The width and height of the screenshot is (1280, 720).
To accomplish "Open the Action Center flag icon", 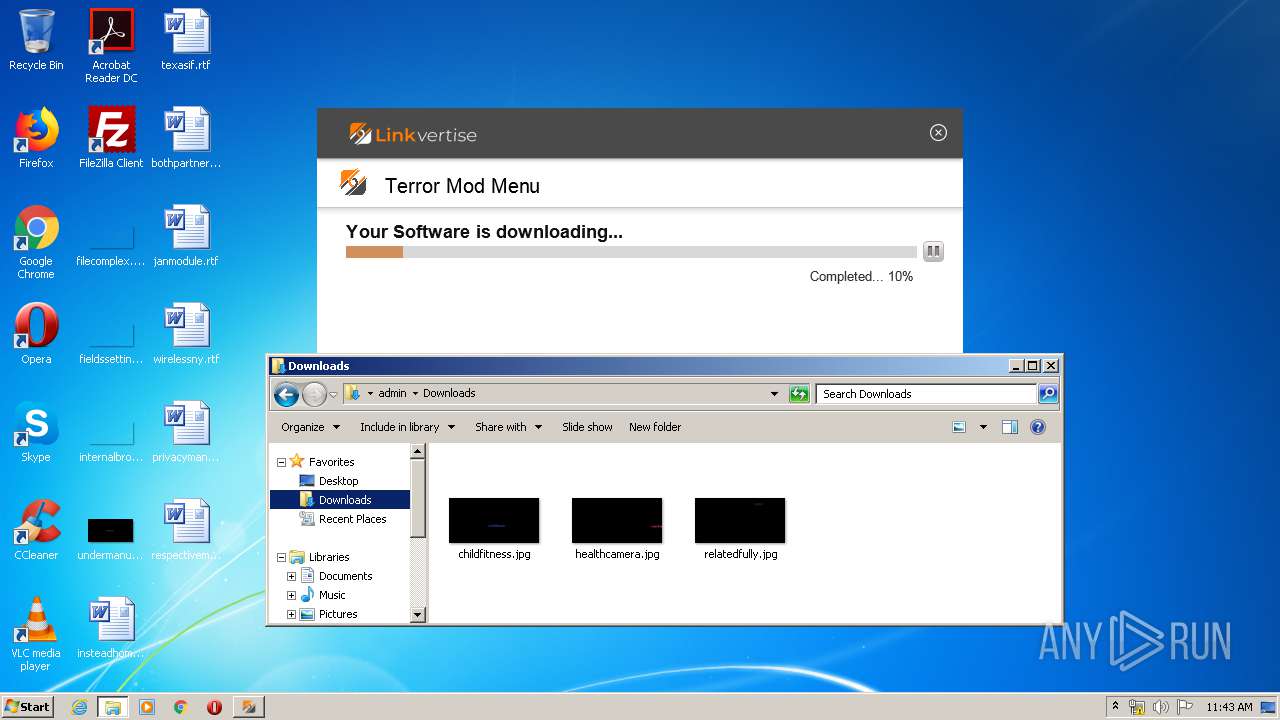I will (x=1185, y=707).
